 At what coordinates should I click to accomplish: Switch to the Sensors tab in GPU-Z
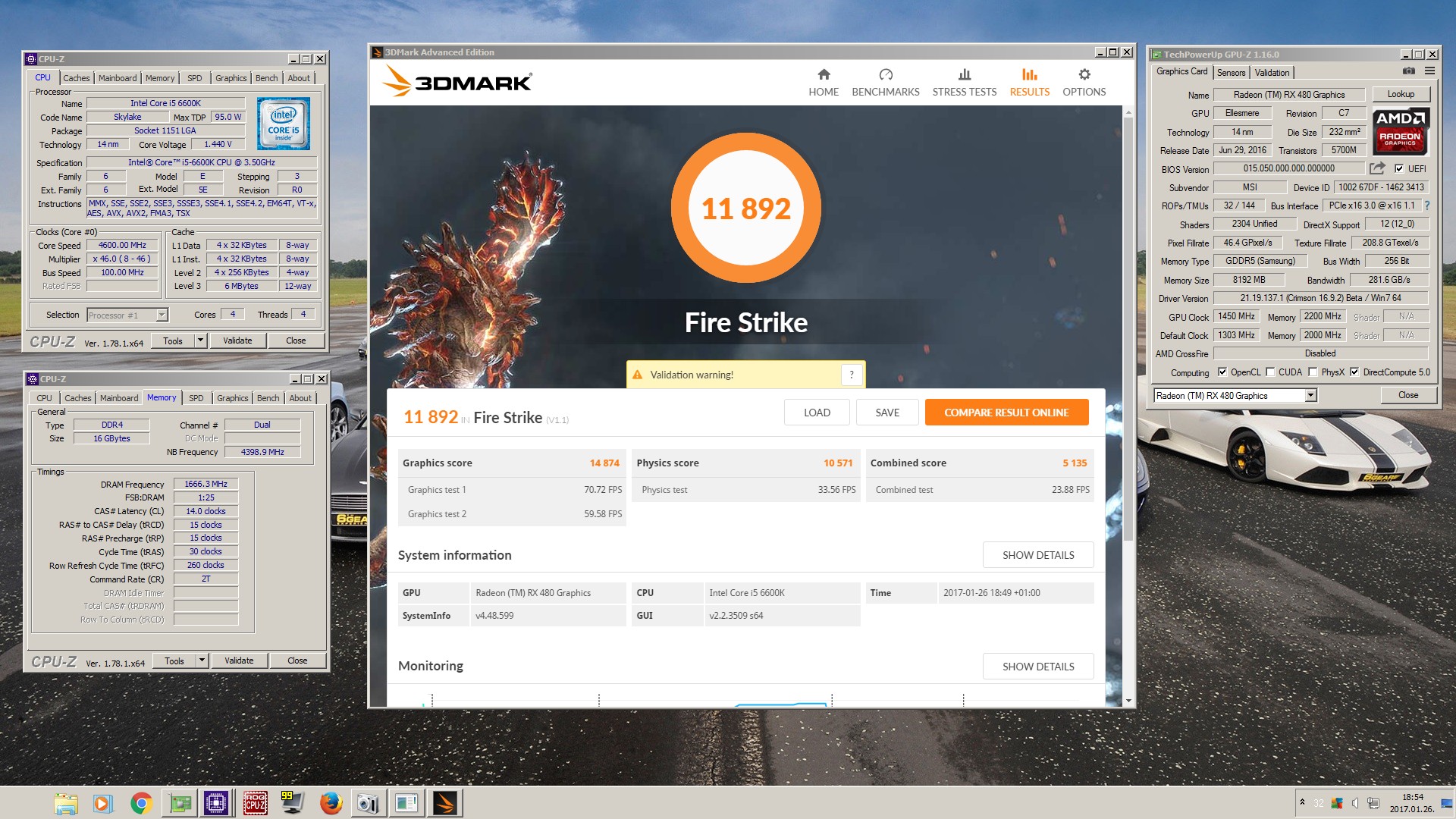[1231, 73]
